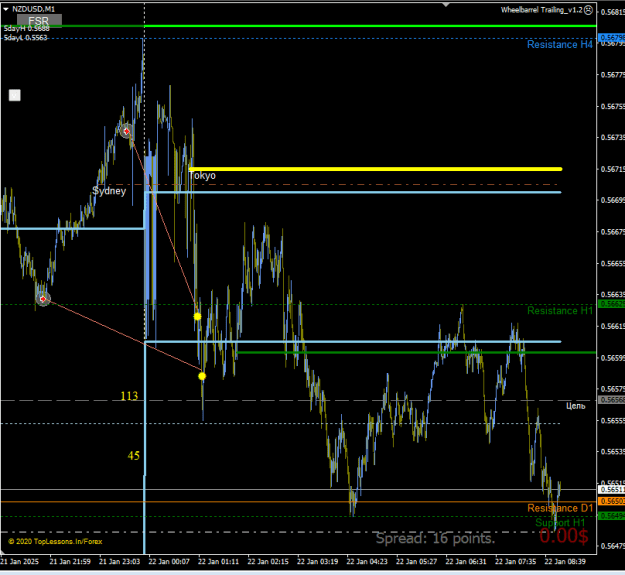This screenshot has width=625, height=575.
Task: Click the Wheelbarrel Trailing_v1.2 label
Action: click(541, 10)
